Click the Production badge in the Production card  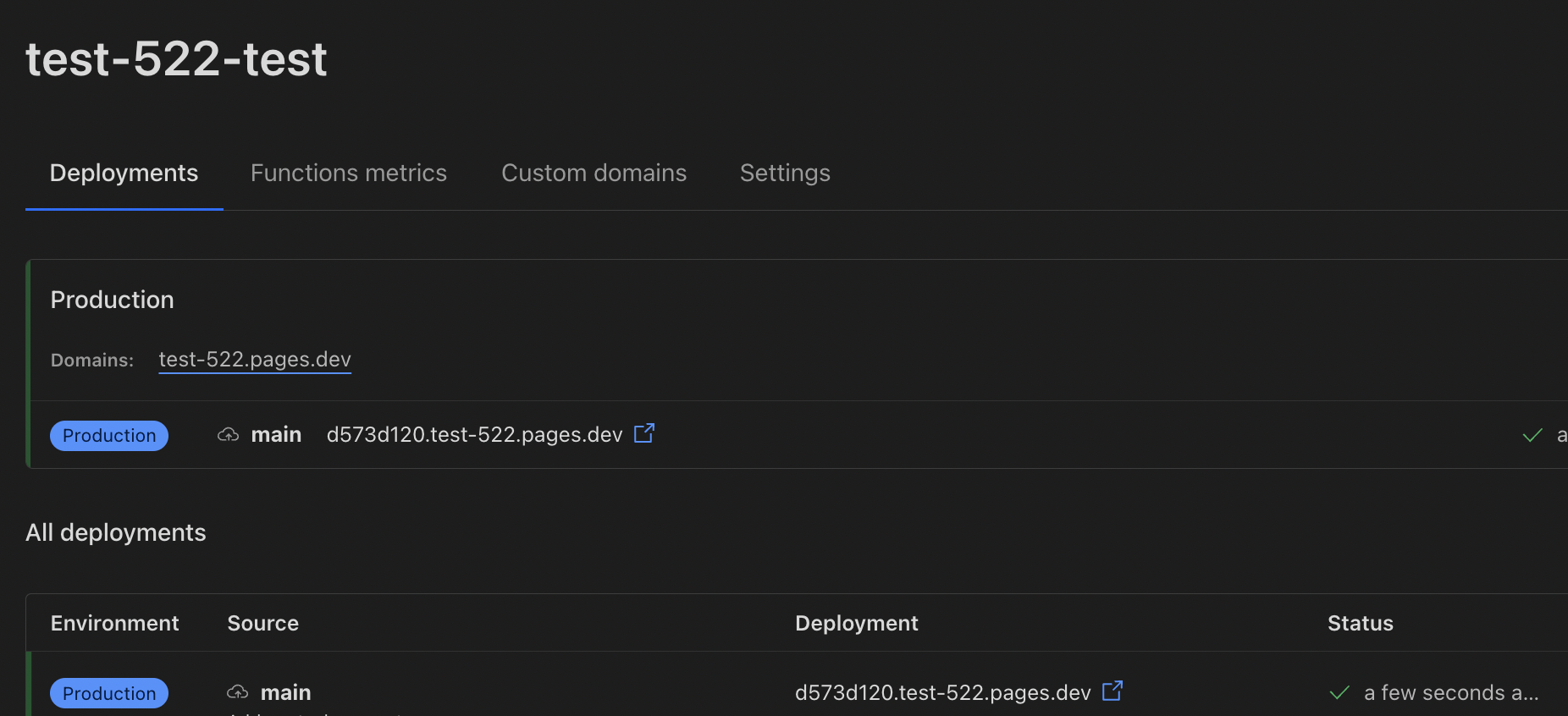109,436
